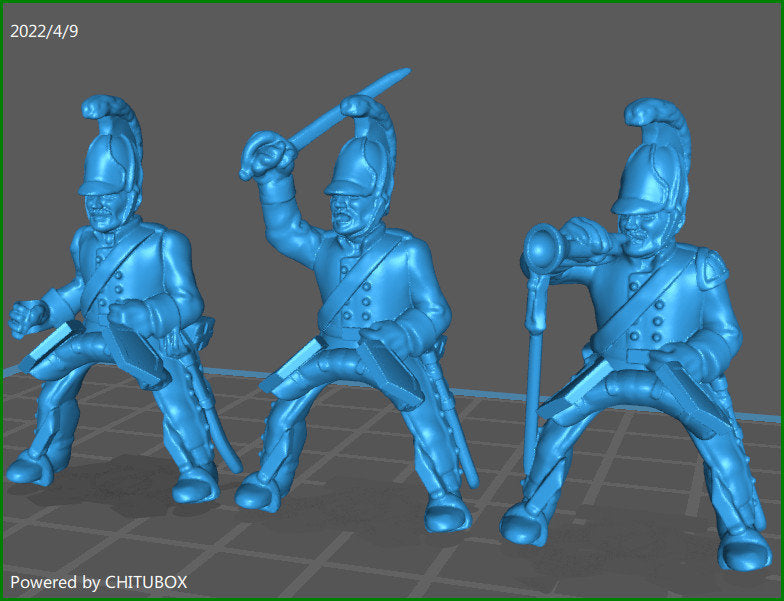
Task: Click the trumpet bell on the right figure
Action: click(x=547, y=245)
